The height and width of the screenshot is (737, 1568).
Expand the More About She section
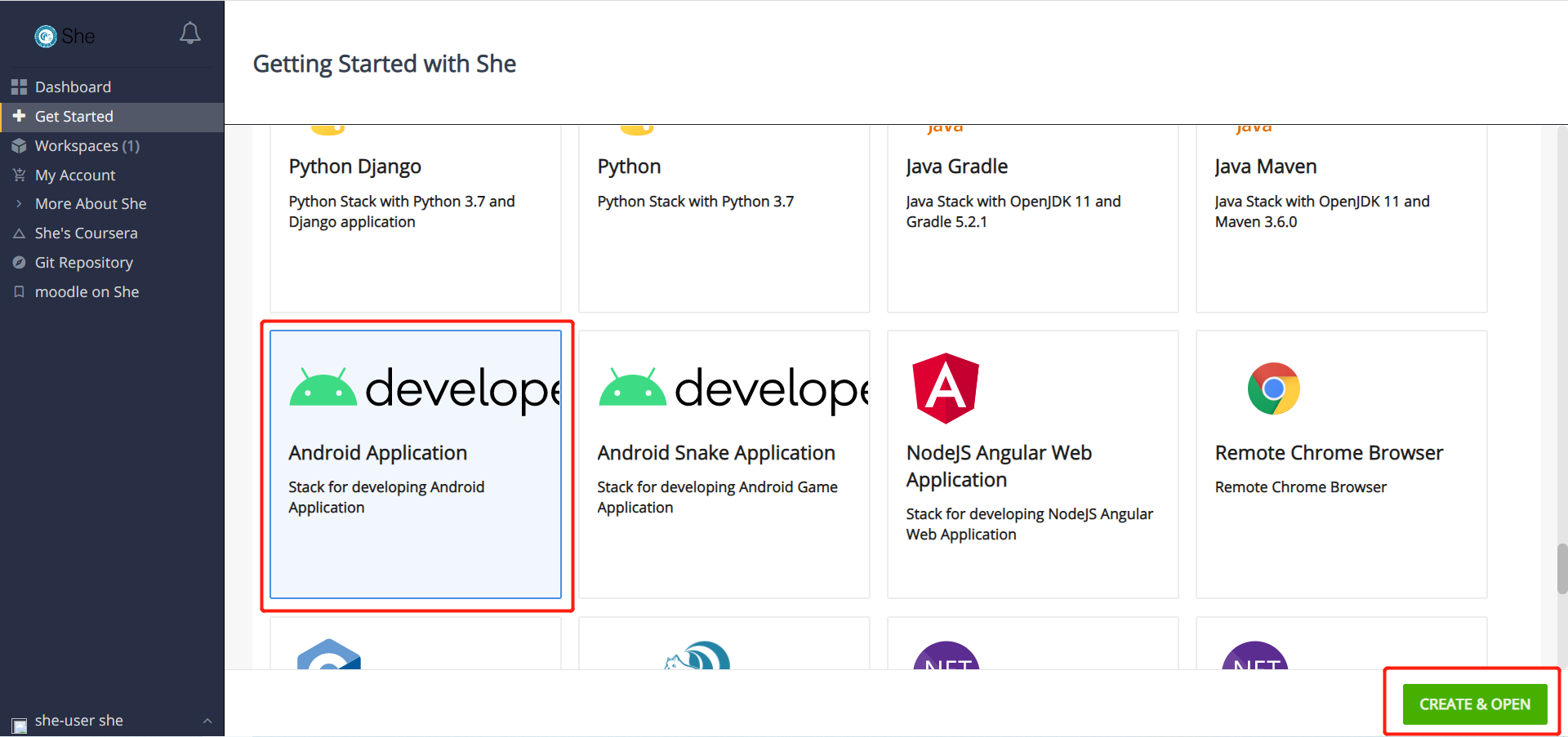[x=19, y=204]
